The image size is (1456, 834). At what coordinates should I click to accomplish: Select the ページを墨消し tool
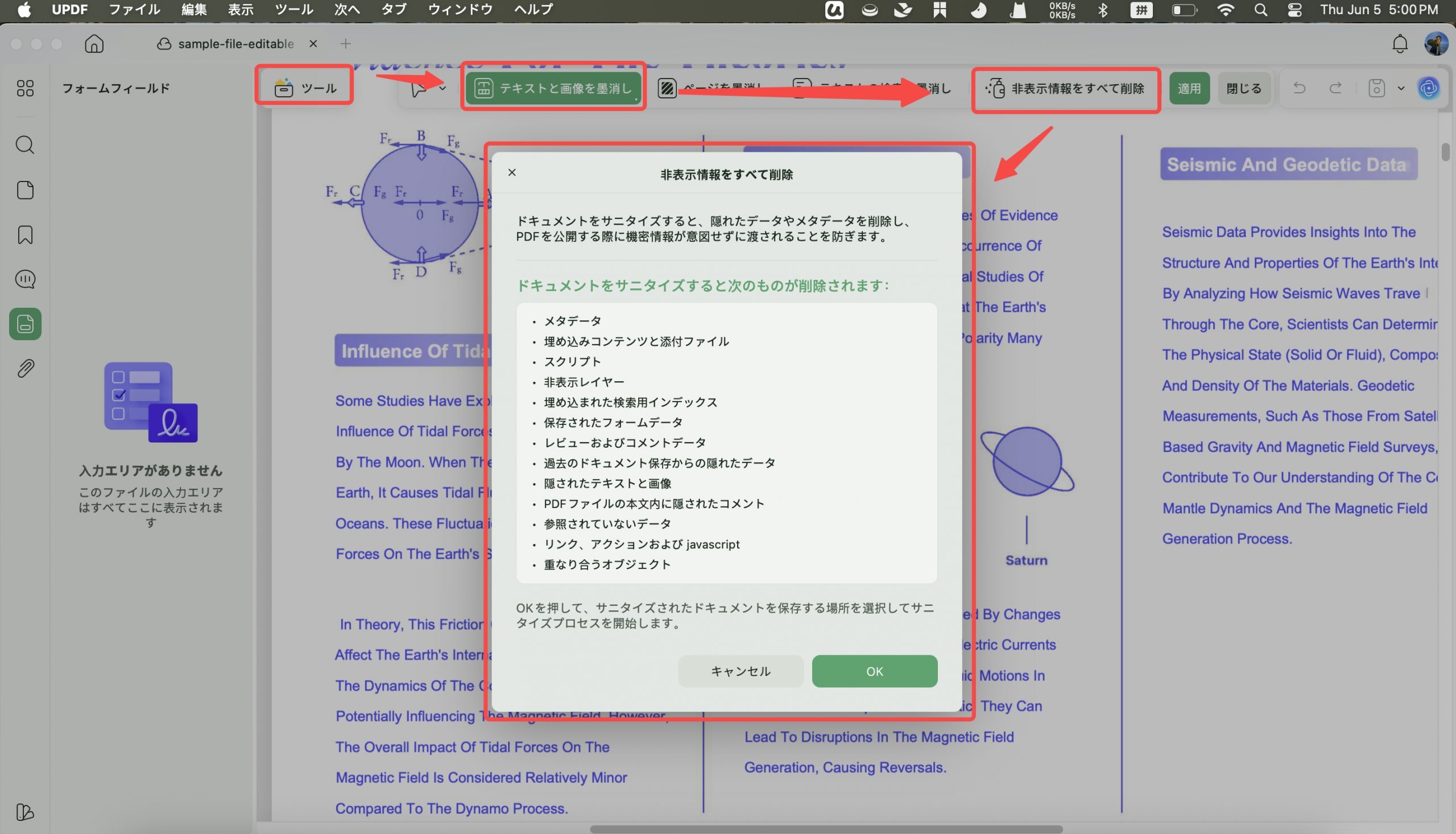[x=712, y=88]
